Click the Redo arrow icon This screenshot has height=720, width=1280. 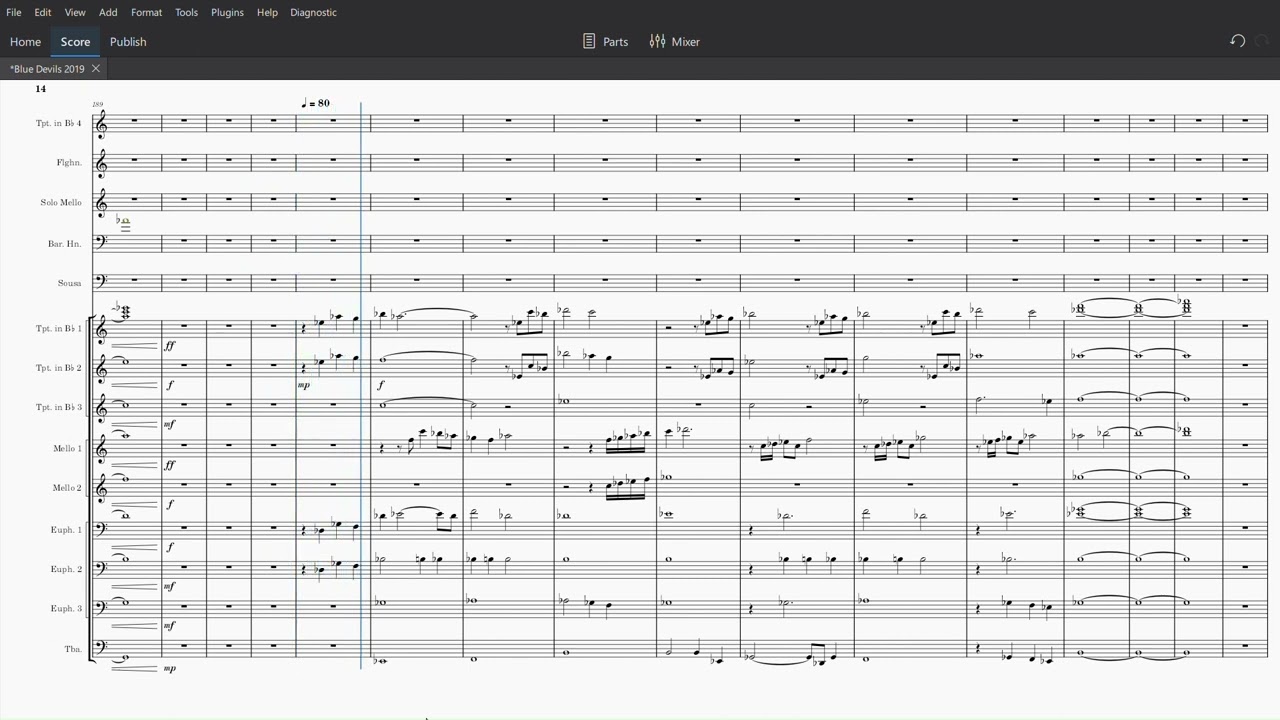(x=1262, y=41)
